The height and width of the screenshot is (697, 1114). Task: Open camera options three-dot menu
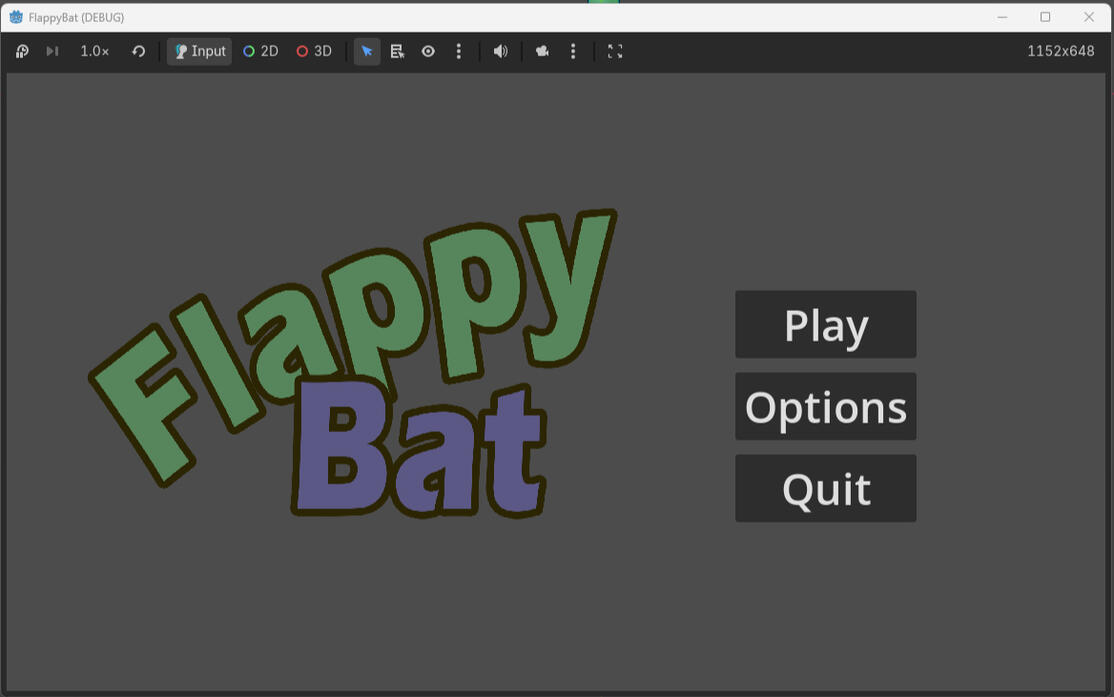(573, 51)
